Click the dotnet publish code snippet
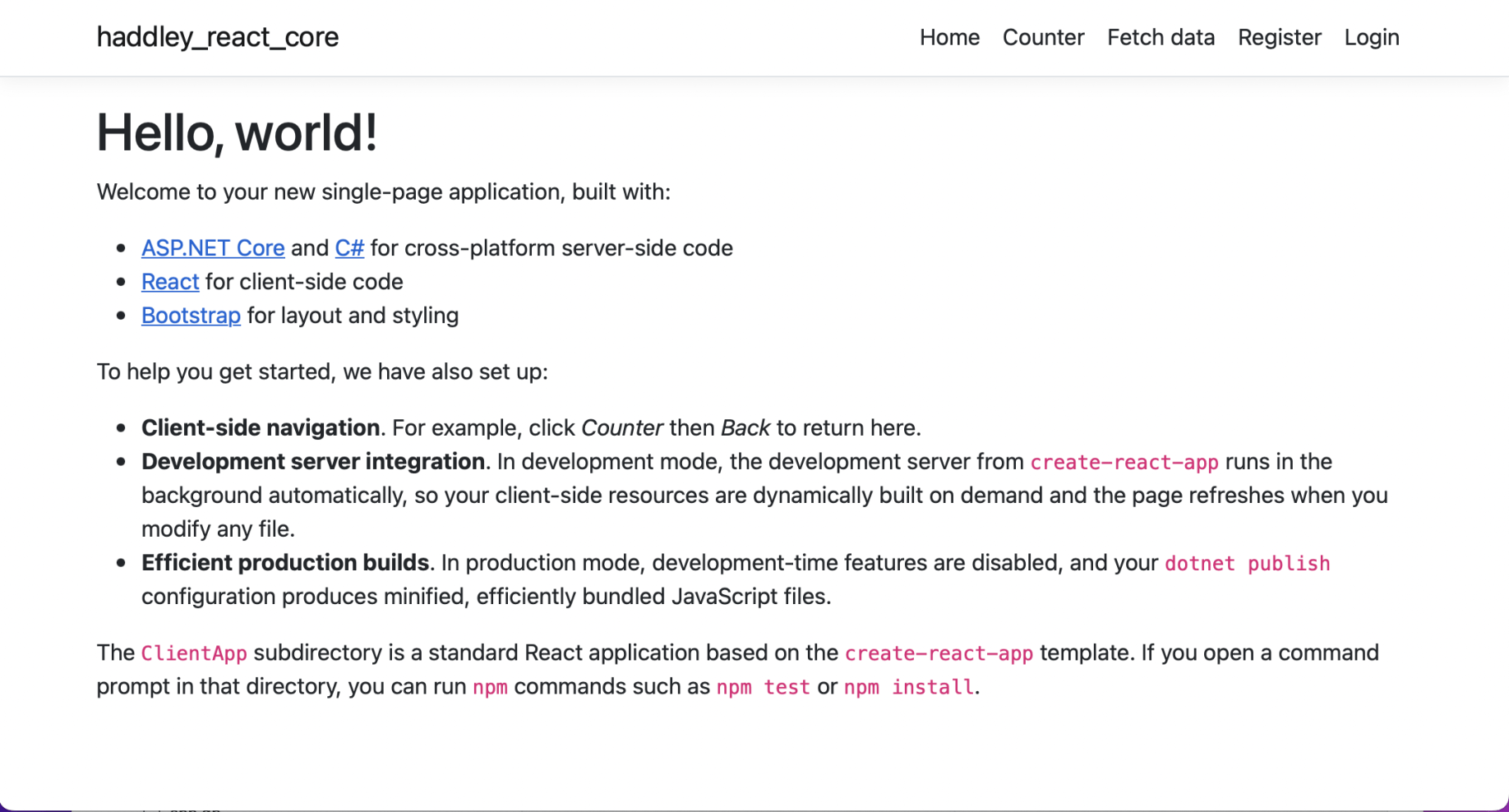The height and width of the screenshot is (812, 1509). coord(1247,564)
